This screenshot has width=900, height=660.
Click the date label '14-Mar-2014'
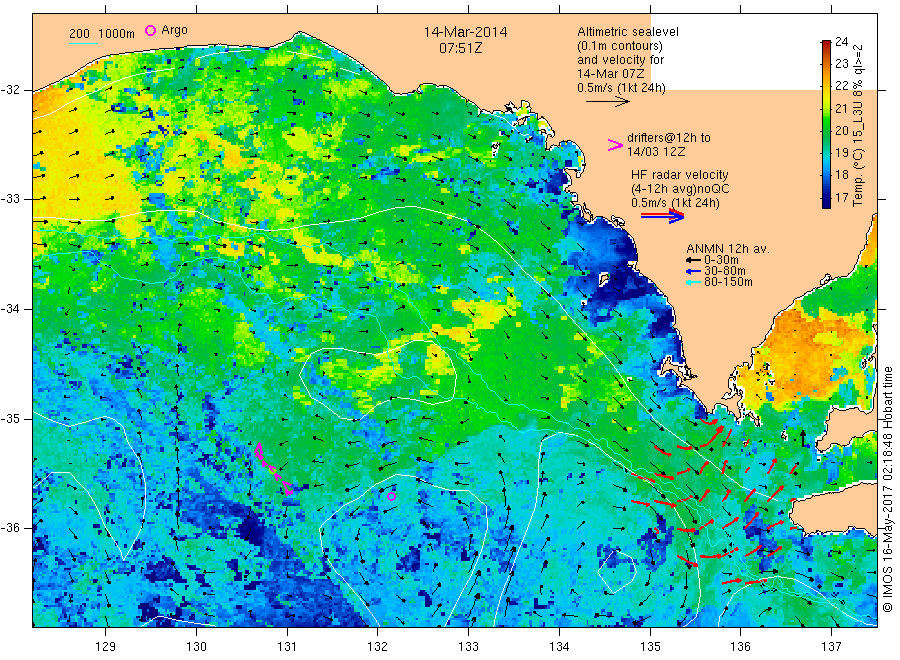click(x=465, y=32)
